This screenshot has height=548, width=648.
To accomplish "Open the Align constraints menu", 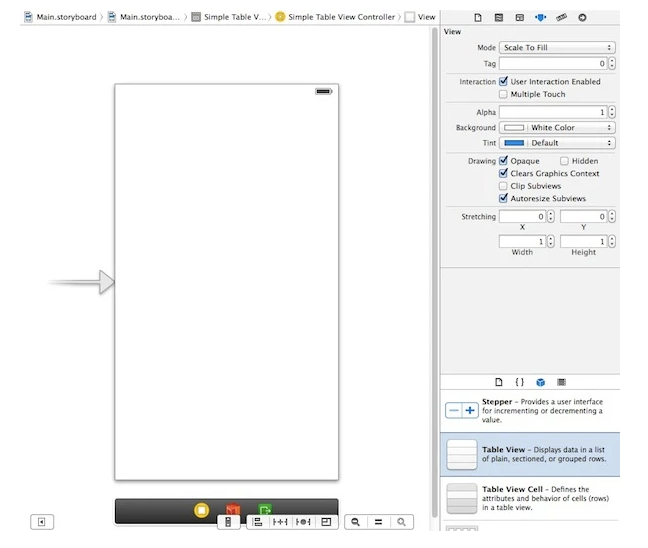I will click(257, 522).
